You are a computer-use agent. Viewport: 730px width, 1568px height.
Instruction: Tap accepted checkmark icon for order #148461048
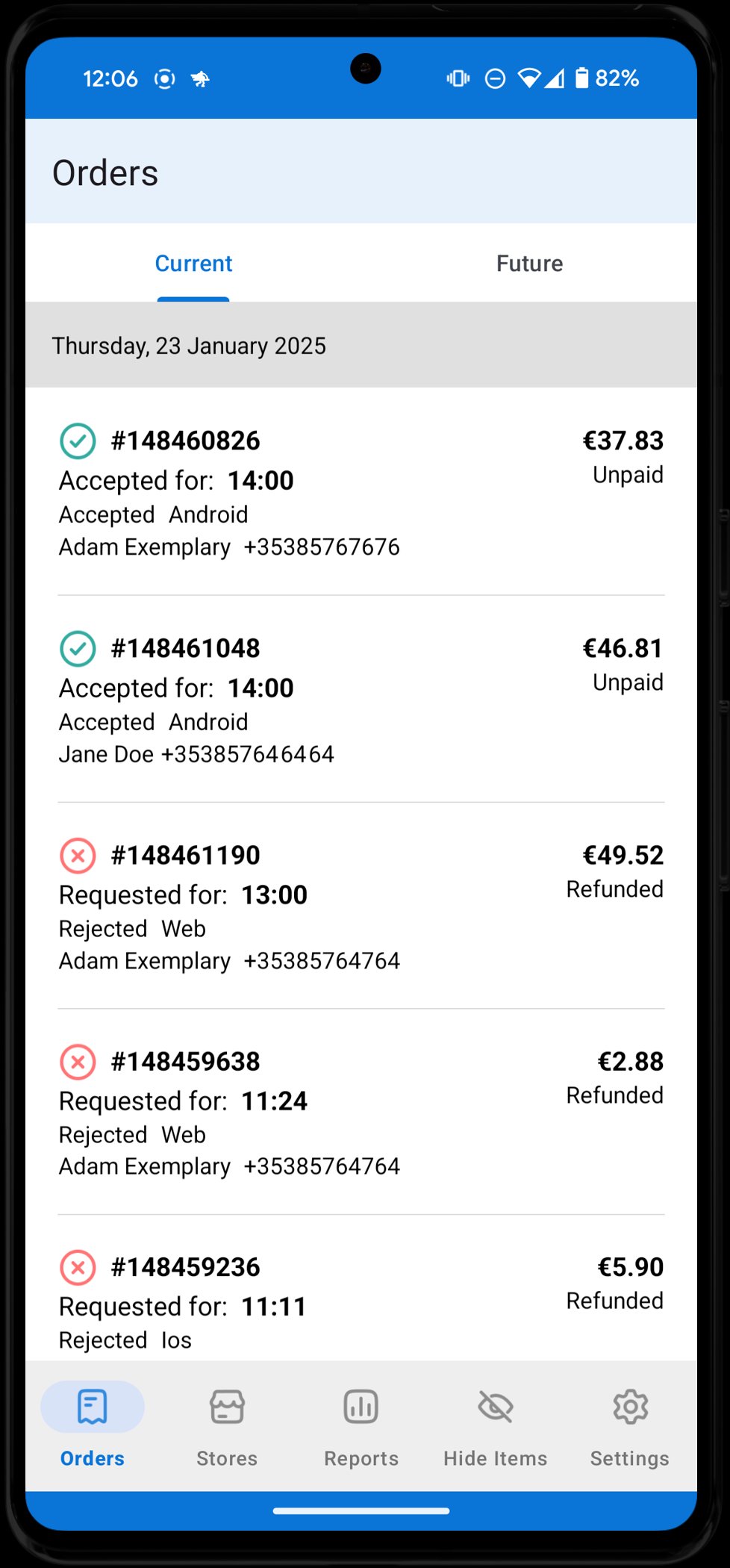coord(78,648)
